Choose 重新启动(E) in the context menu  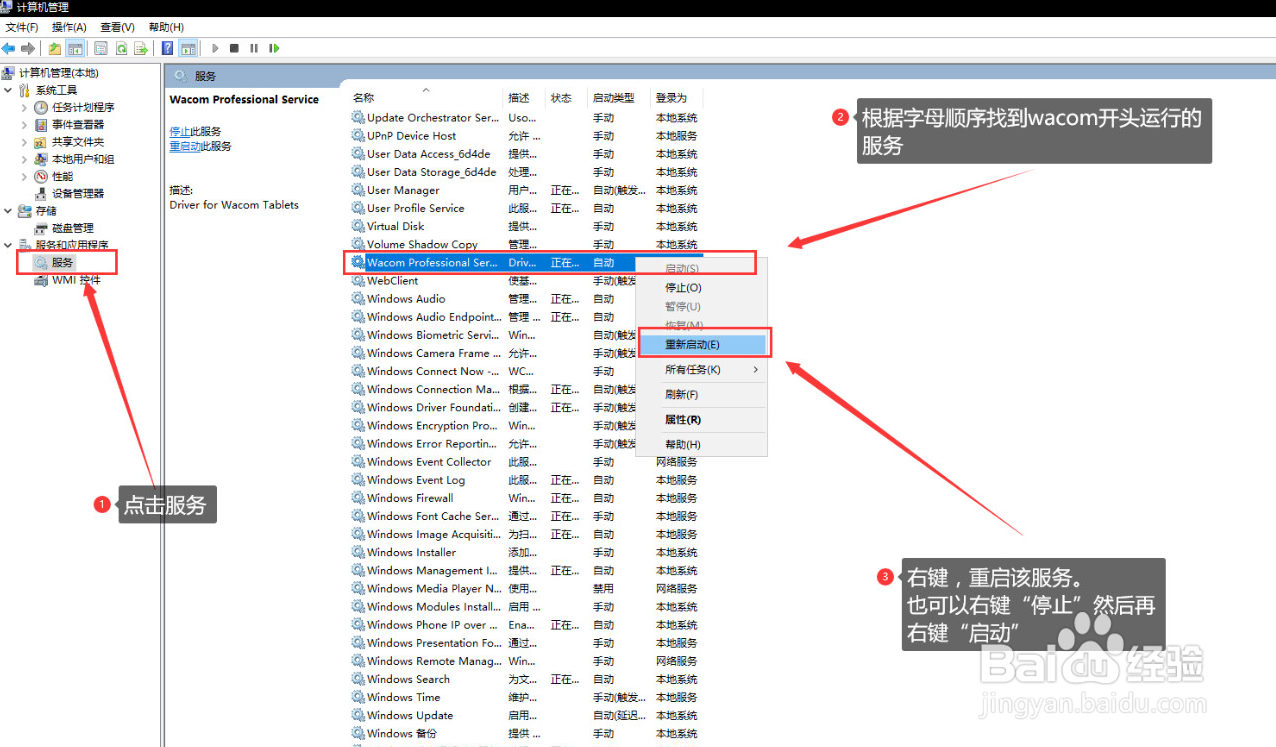point(701,344)
